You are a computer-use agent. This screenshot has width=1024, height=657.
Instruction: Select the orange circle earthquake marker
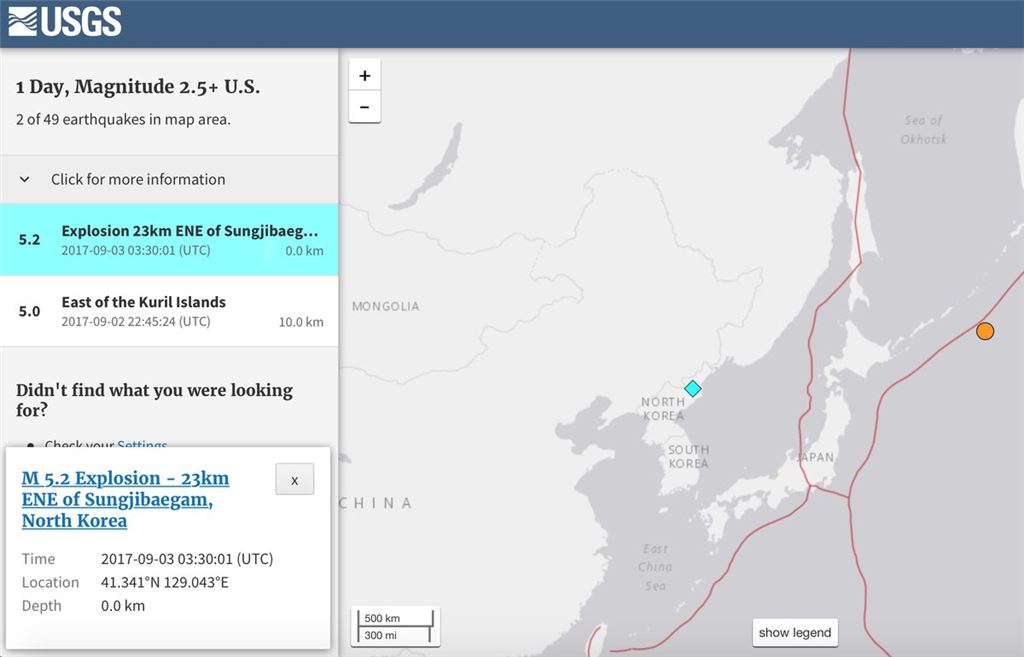tap(985, 331)
